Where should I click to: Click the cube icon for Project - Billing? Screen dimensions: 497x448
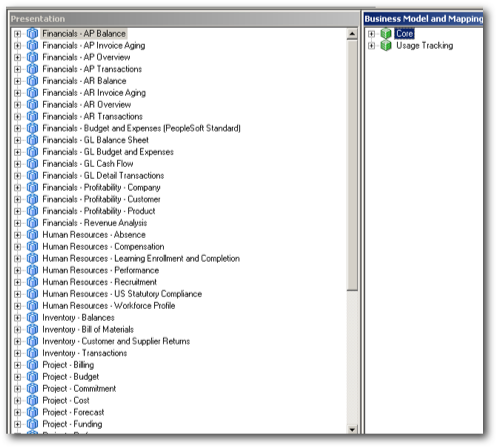pos(32,365)
